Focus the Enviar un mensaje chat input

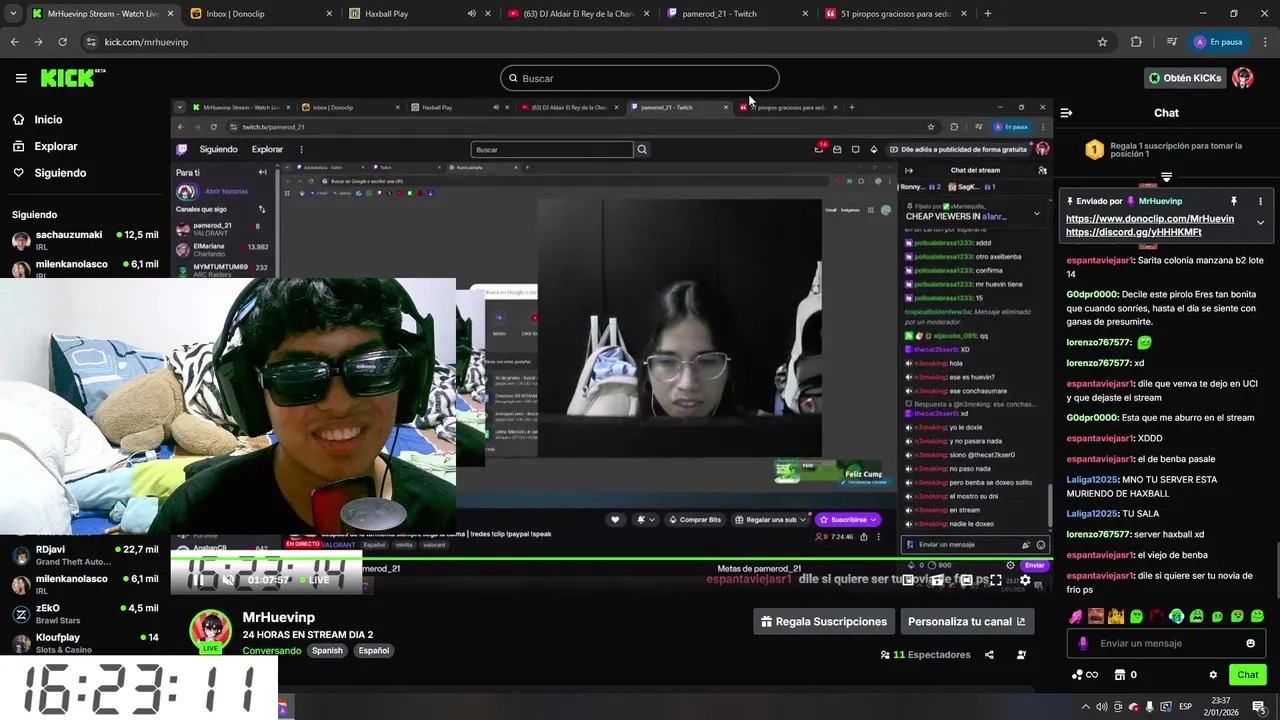pyautogui.click(x=1167, y=643)
